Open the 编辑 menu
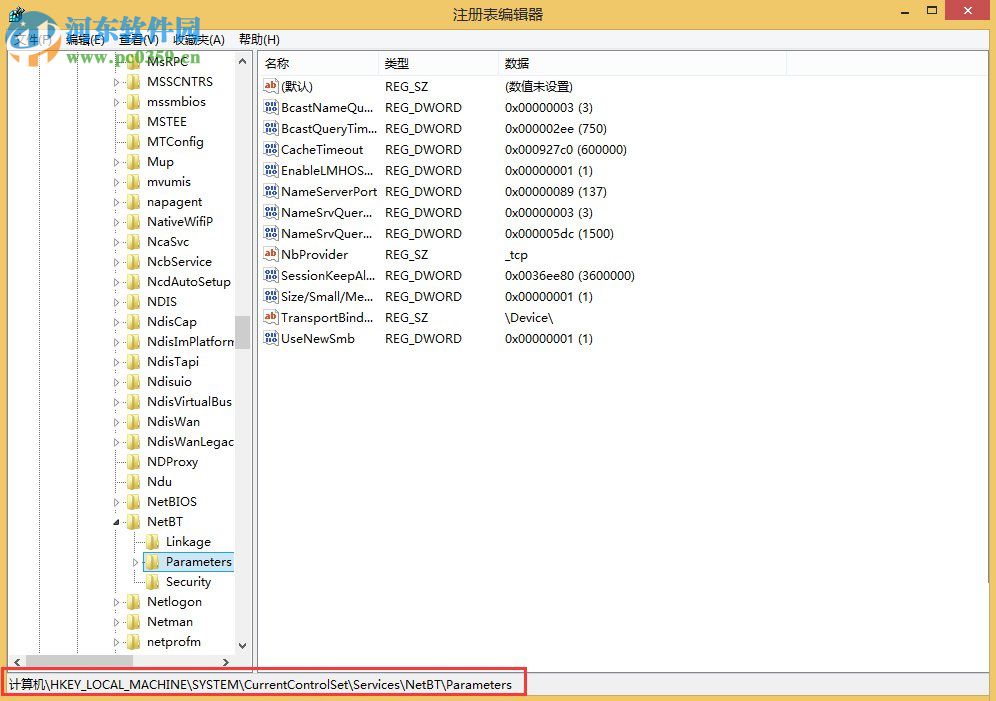 click(x=81, y=39)
